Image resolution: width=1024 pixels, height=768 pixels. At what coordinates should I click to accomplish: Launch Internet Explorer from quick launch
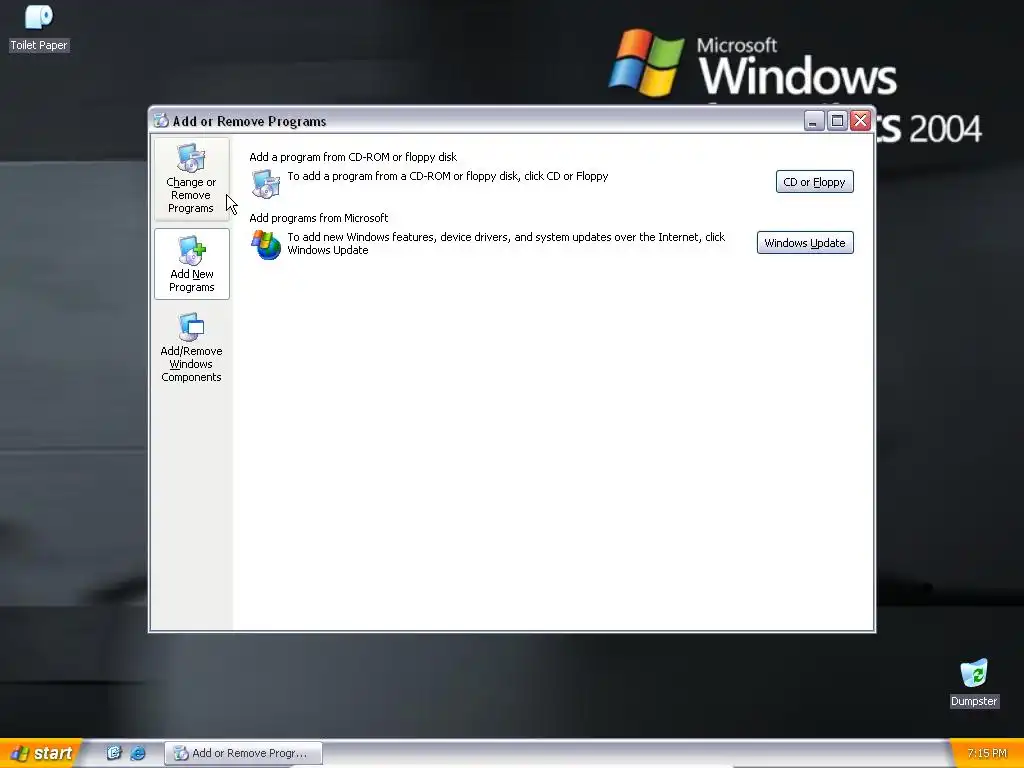(138, 753)
